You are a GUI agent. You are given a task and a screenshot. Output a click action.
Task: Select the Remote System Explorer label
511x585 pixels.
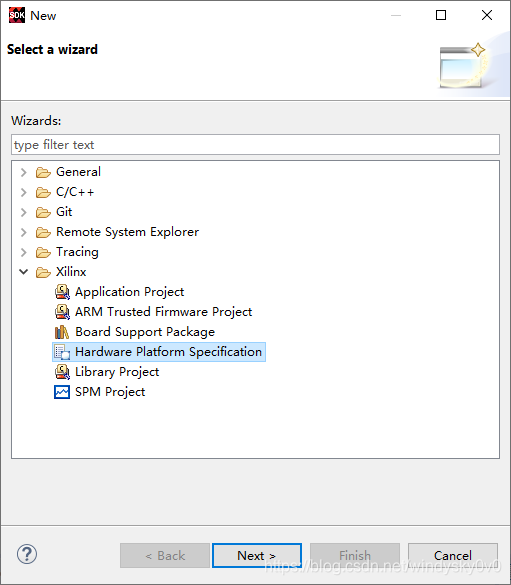pos(127,232)
